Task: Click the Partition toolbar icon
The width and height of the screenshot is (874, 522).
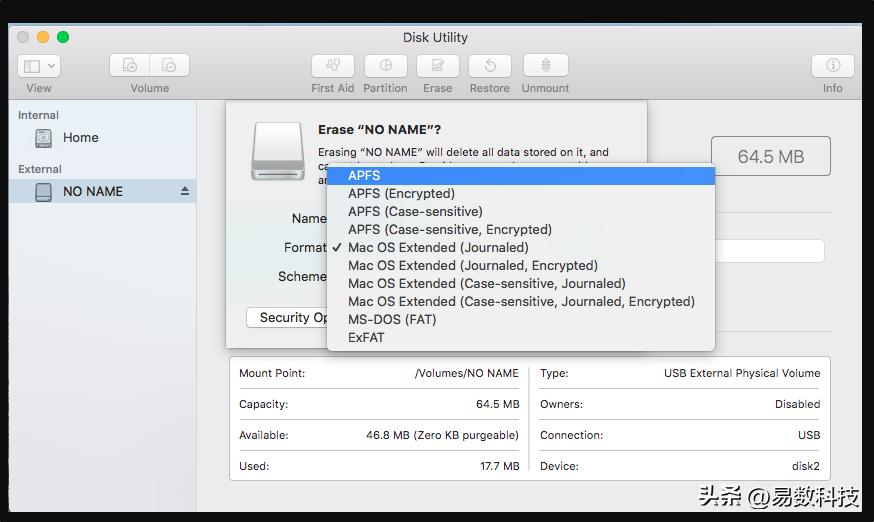Action: pyautogui.click(x=385, y=66)
